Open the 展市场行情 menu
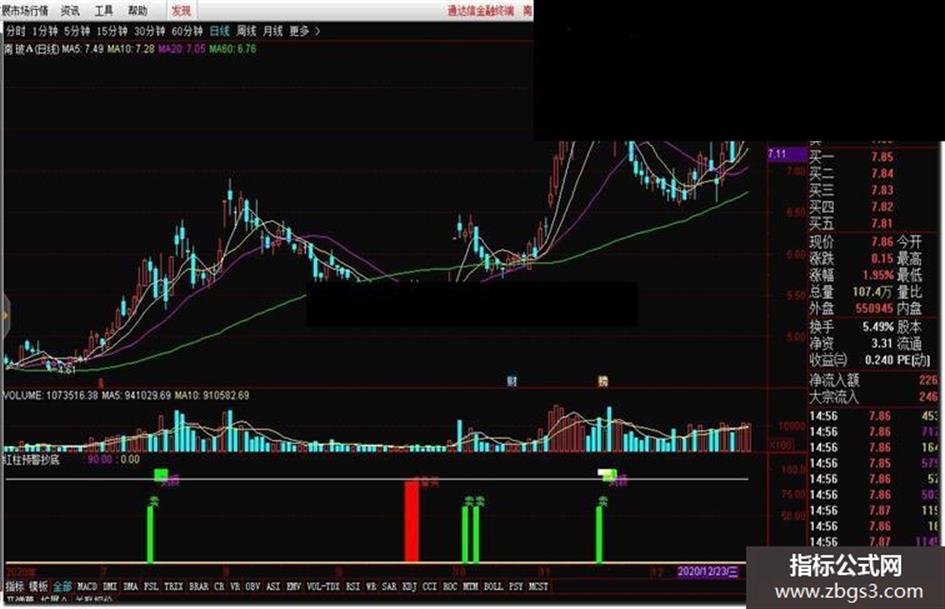 pos(25,11)
